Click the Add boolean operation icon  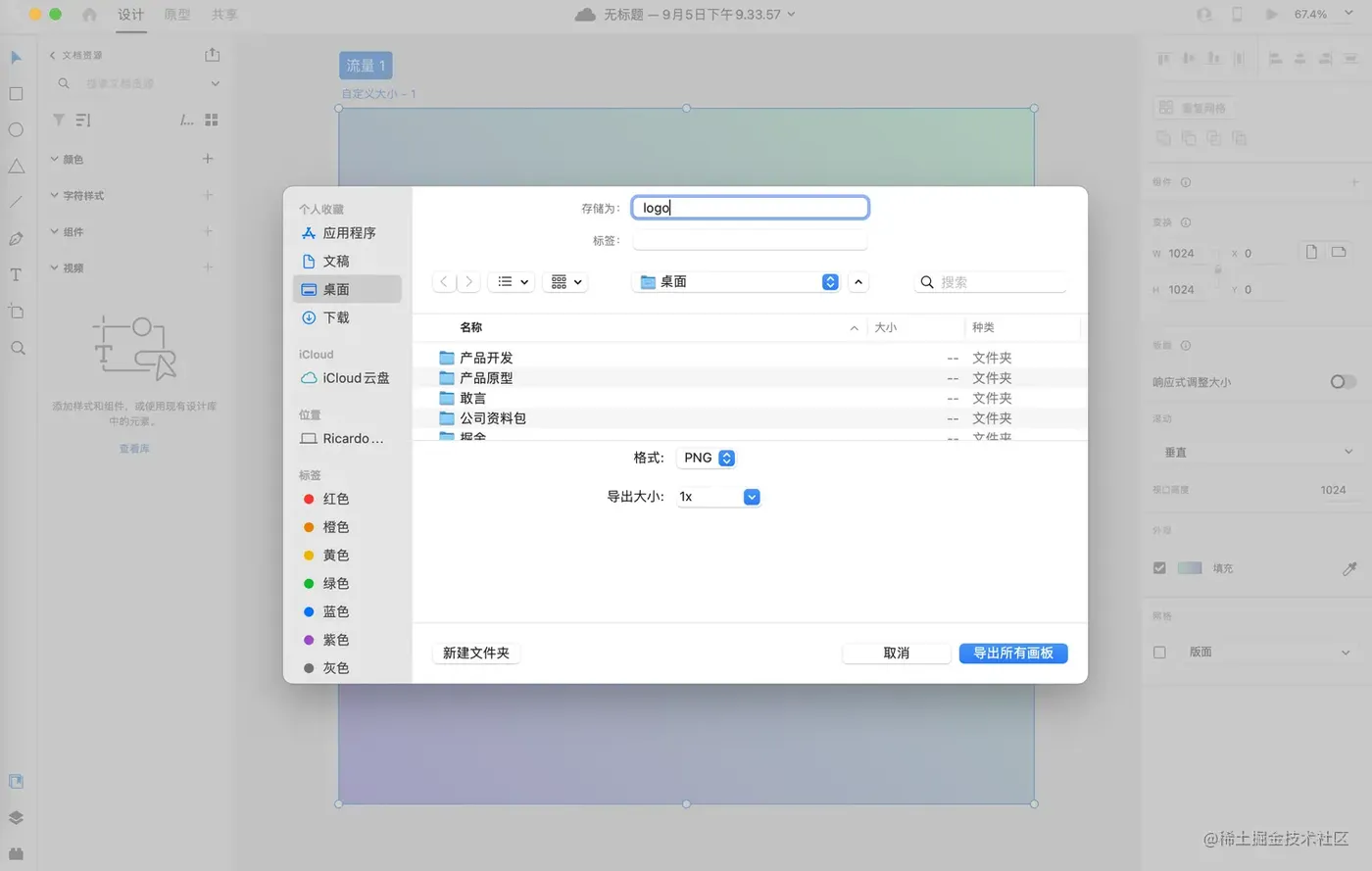[x=1163, y=138]
